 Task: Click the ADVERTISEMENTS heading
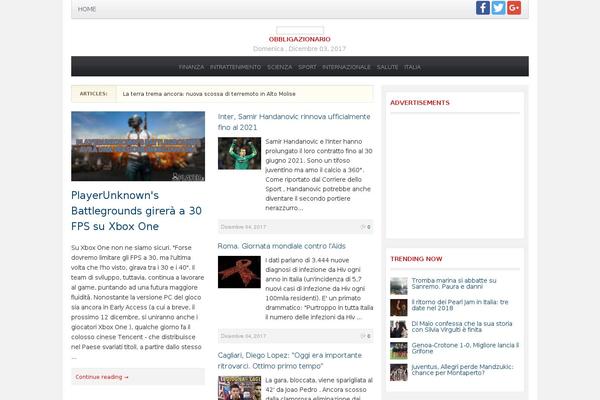pos(420,103)
